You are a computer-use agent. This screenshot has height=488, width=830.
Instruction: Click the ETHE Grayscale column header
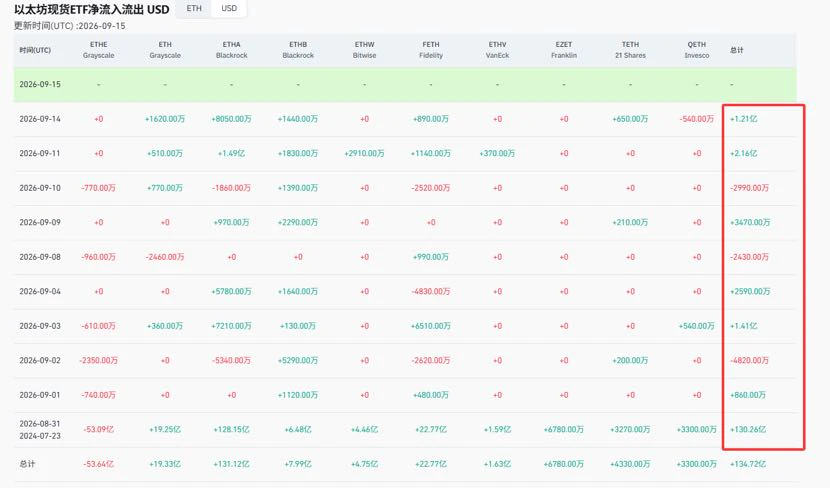(98, 50)
